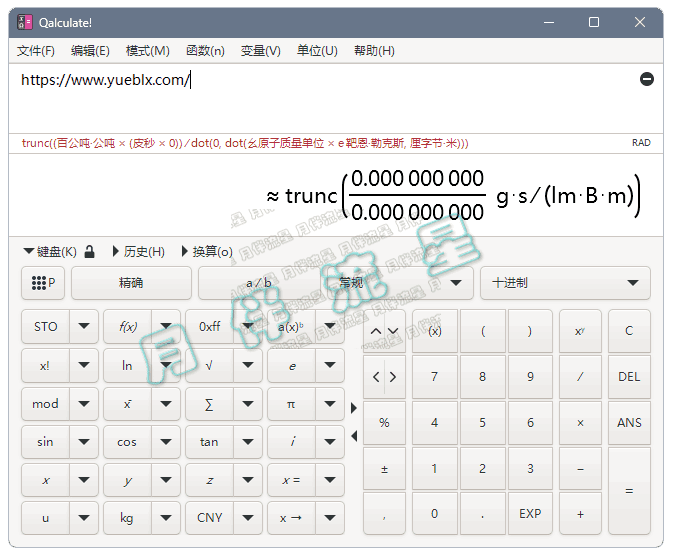The image size is (673, 557).
Task: Click the parsed expression status line
Action: [245, 143]
